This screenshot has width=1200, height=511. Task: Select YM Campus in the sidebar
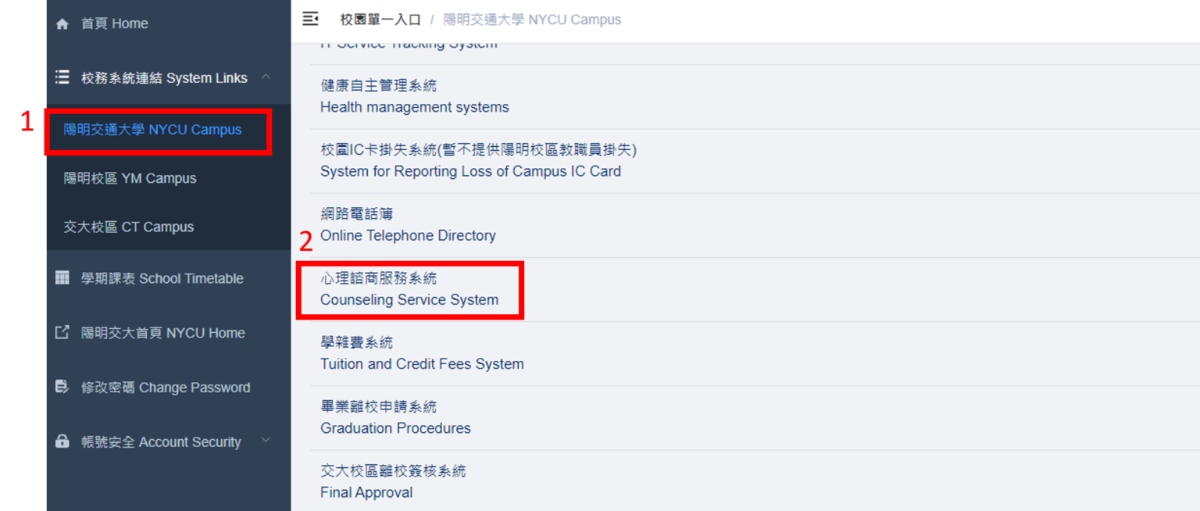click(x=129, y=179)
